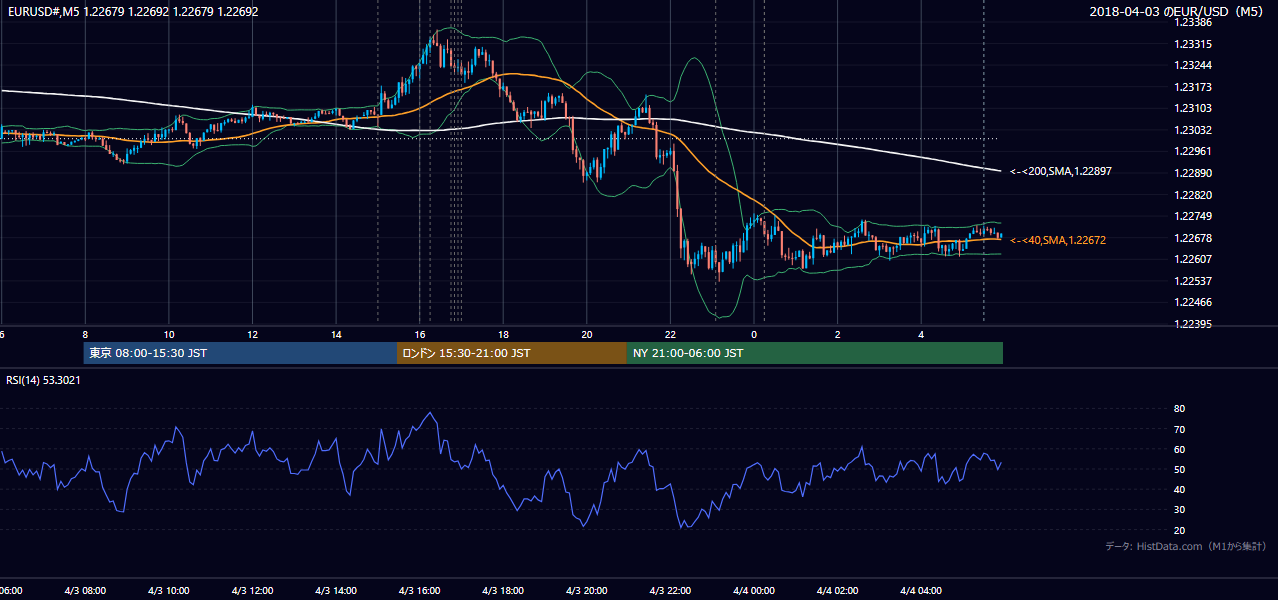This screenshot has width=1278, height=600.
Task: Select the ロンドン 15:30-21:00 JST session bar
Action: 512,353
